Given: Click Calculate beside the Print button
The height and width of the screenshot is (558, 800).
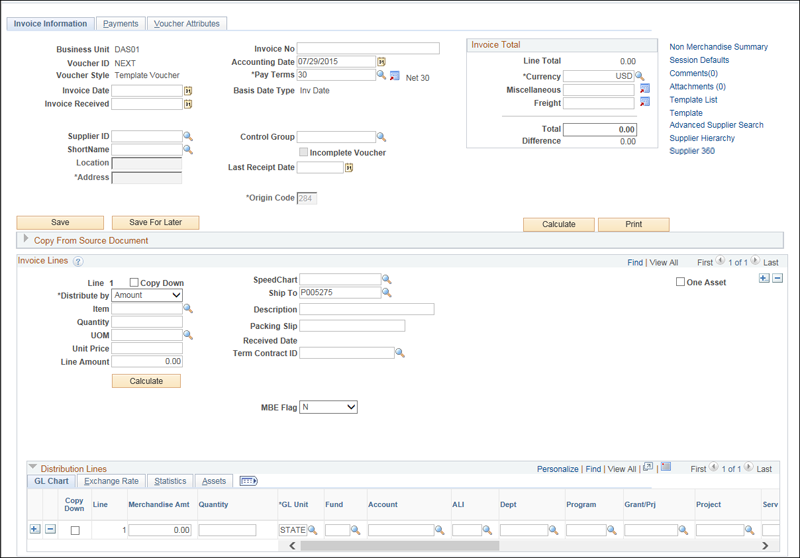Looking at the screenshot, I should pos(559,224).
